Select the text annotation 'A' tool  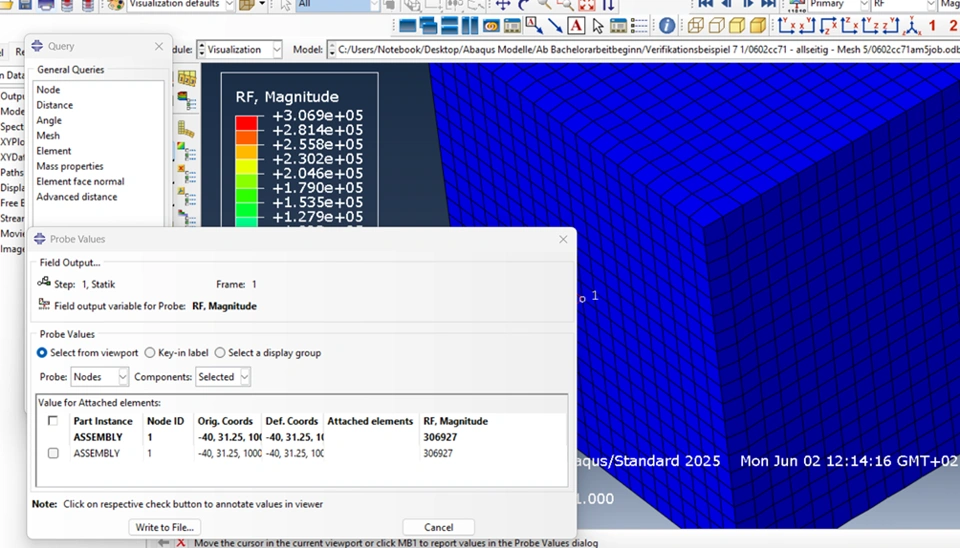tap(576, 26)
